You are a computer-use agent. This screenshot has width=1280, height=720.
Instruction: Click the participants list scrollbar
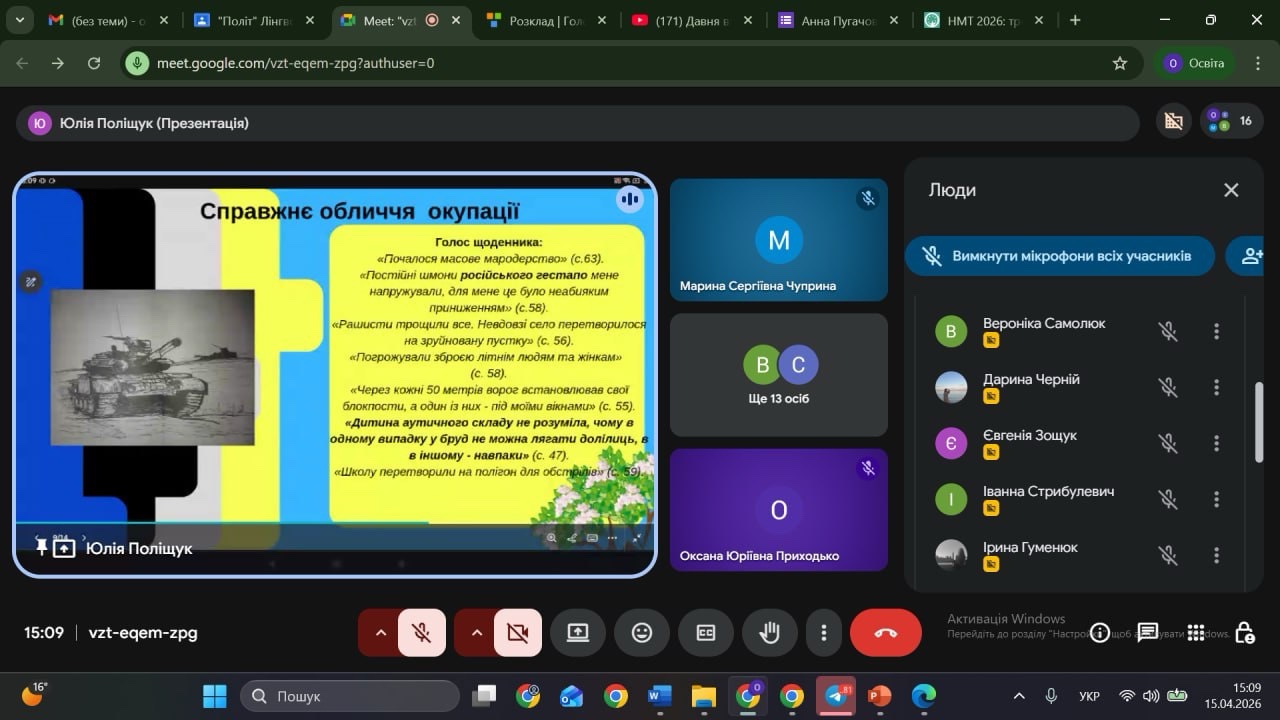point(1259,422)
